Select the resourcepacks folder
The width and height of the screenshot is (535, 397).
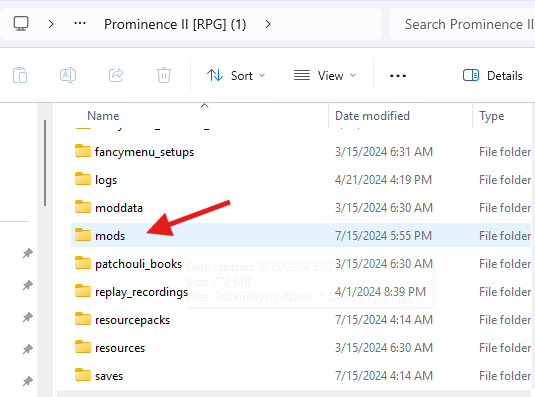point(301,320)
